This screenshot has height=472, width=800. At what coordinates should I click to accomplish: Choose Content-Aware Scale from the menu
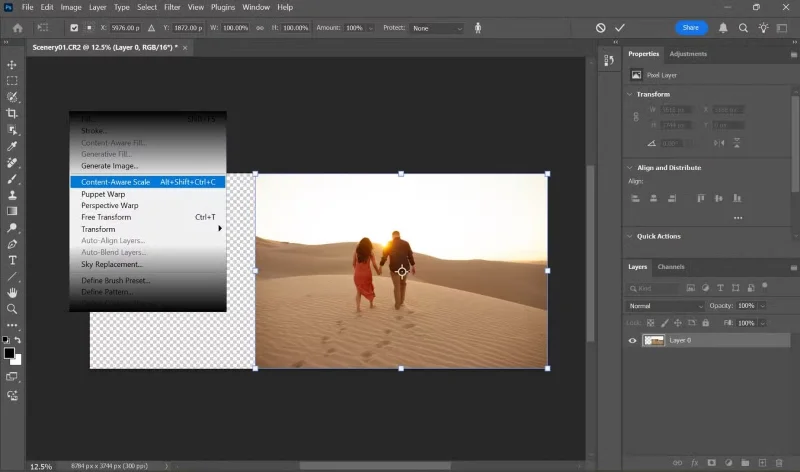tap(148, 182)
